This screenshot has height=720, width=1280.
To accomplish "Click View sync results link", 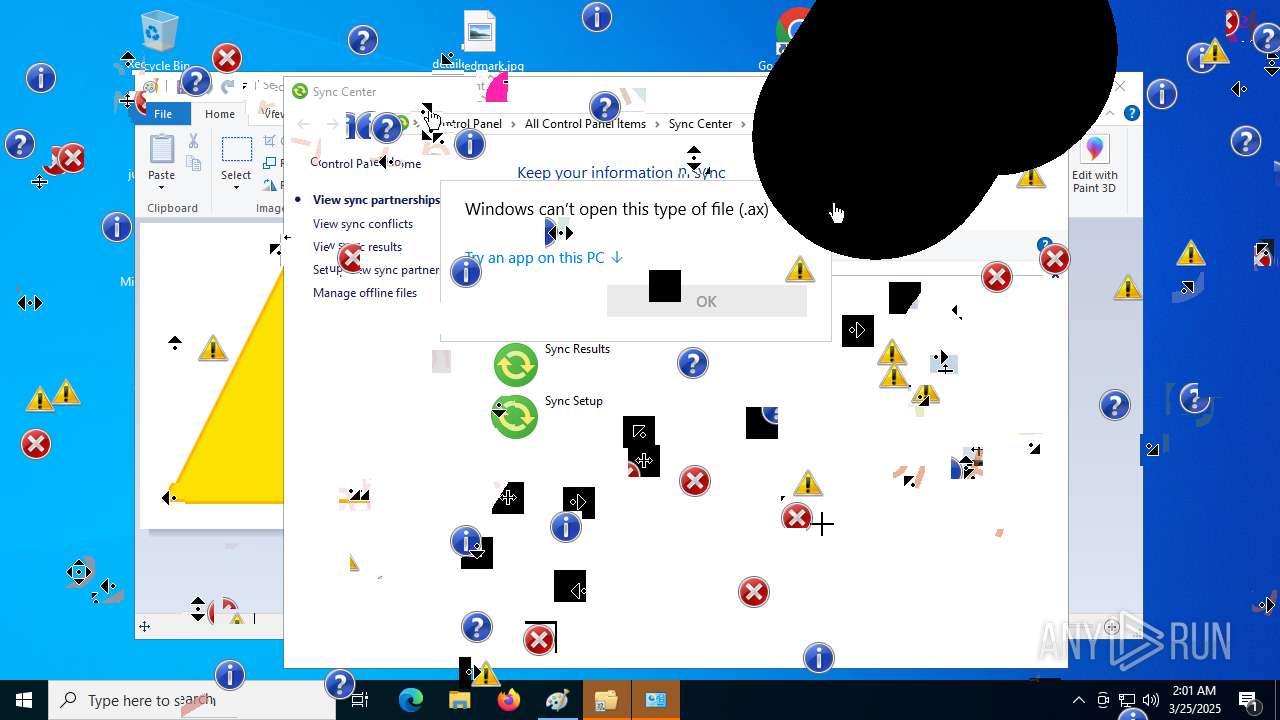I will [357, 247].
